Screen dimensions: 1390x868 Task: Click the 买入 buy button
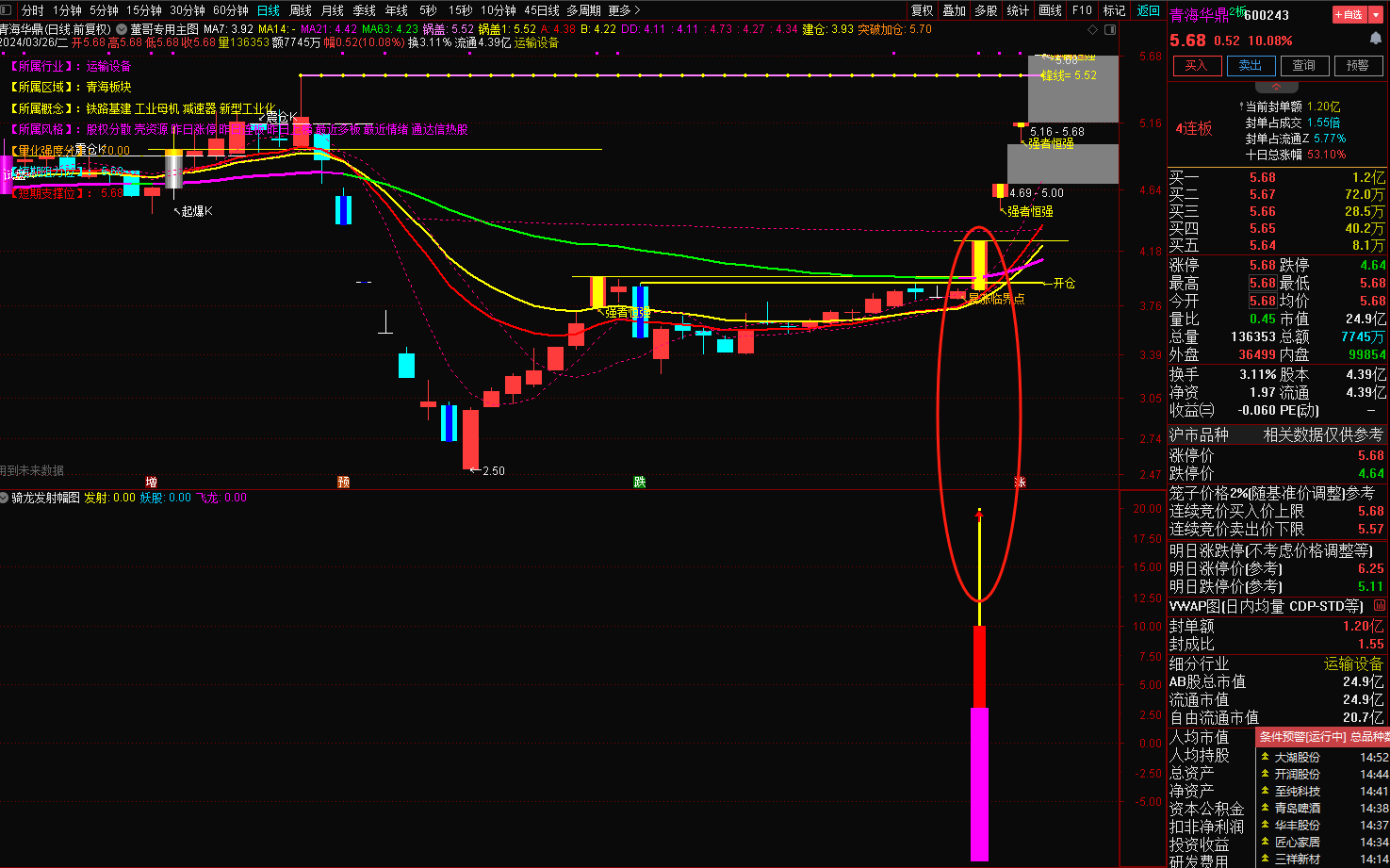click(1196, 66)
